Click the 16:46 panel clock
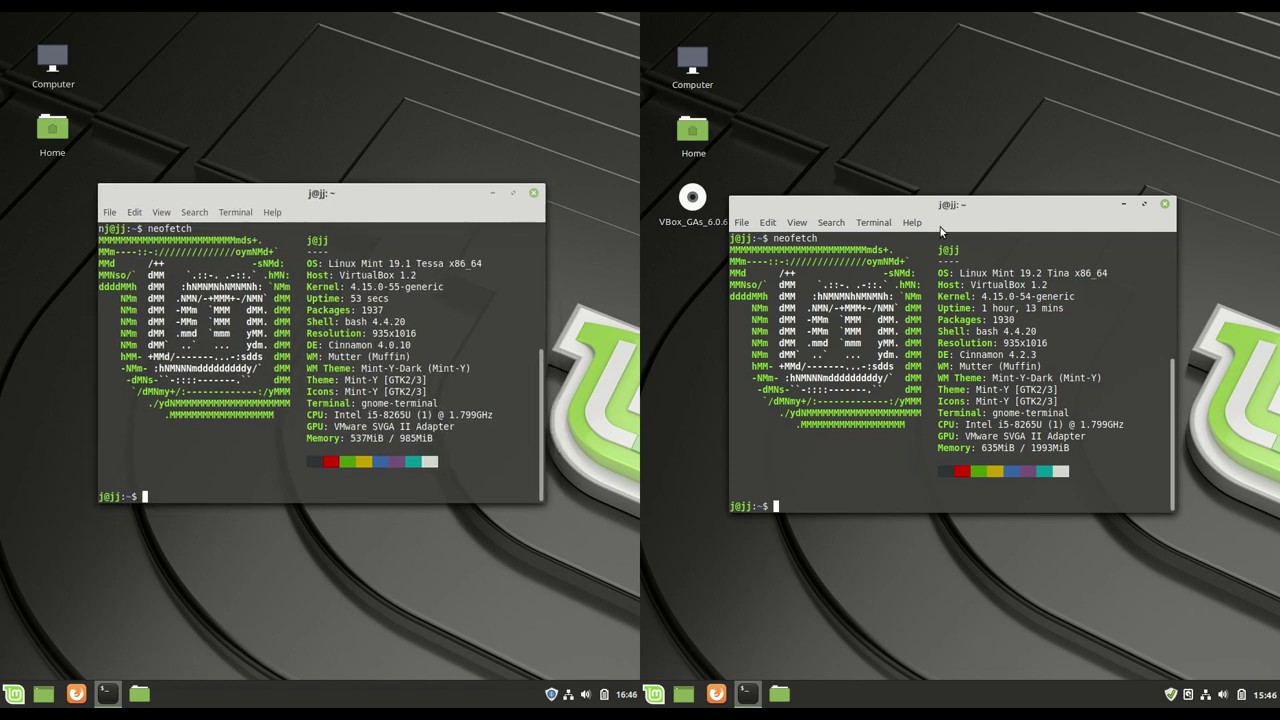Image resolution: width=1280 pixels, height=720 pixels. point(627,694)
